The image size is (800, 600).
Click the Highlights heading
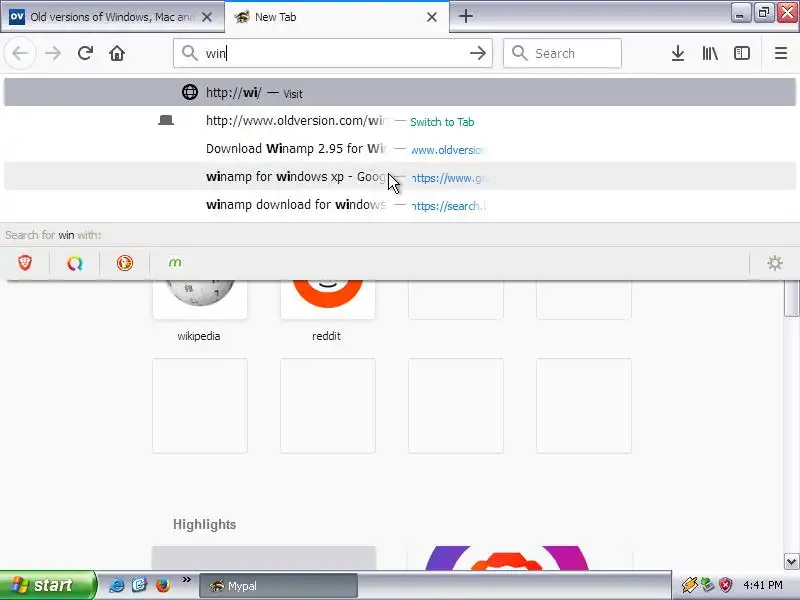coord(205,524)
